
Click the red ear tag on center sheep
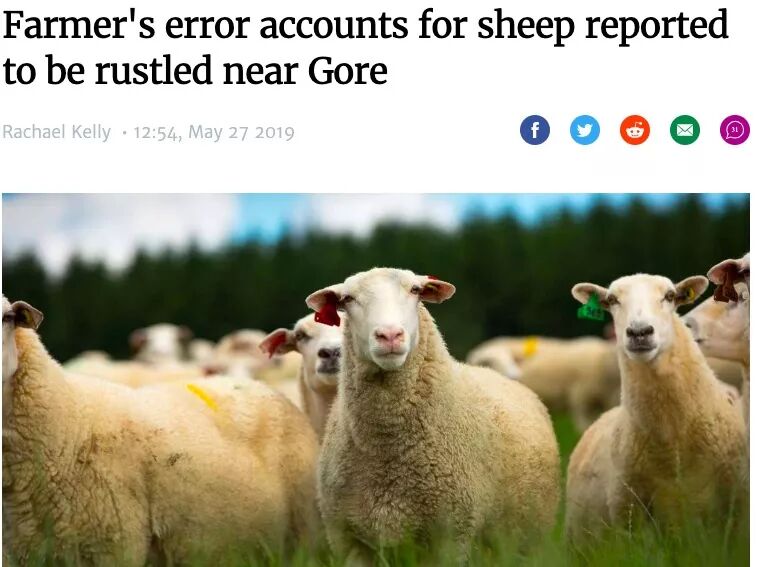(327, 313)
